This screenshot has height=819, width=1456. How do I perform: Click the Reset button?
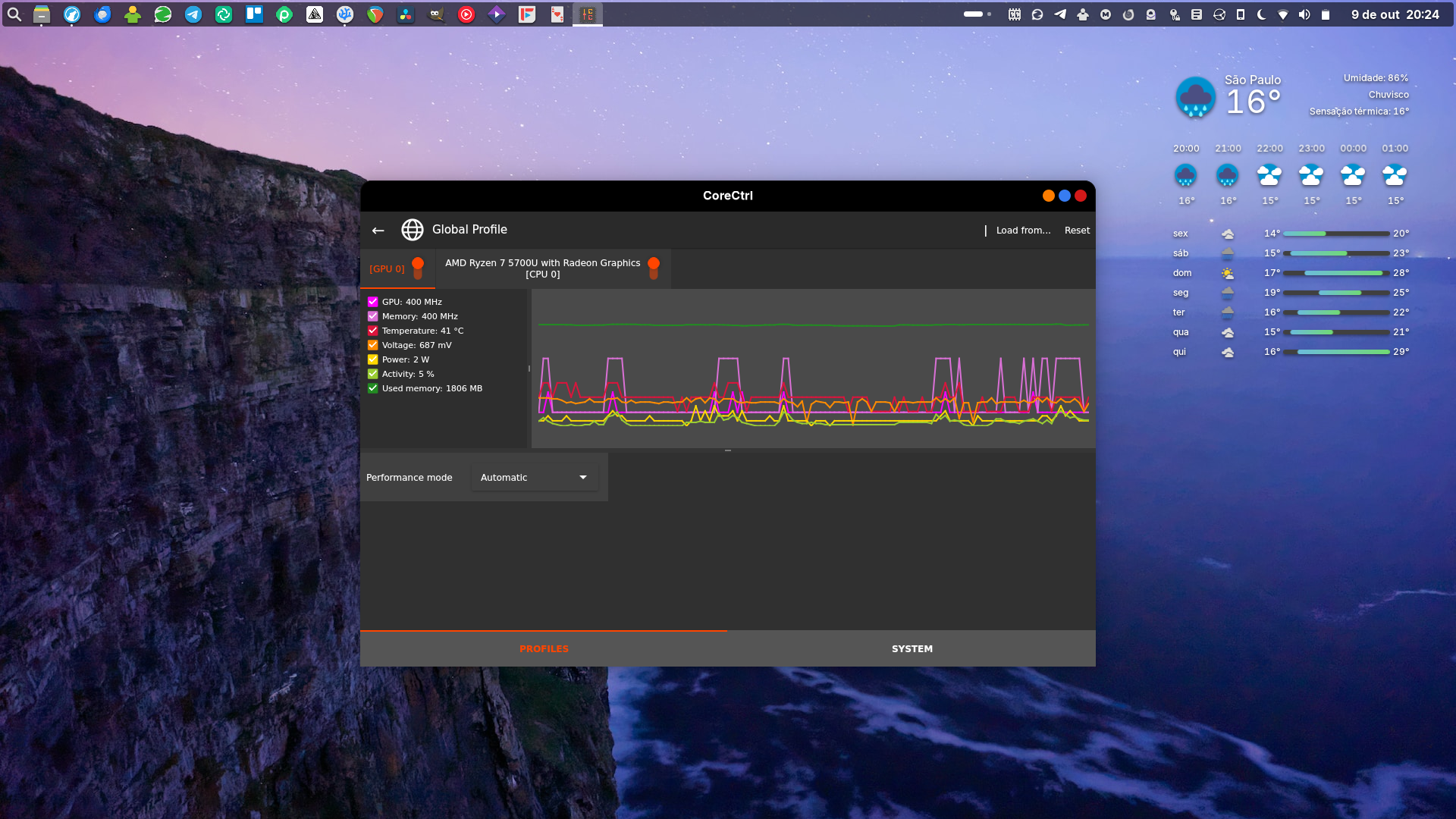(x=1077, y=231)
